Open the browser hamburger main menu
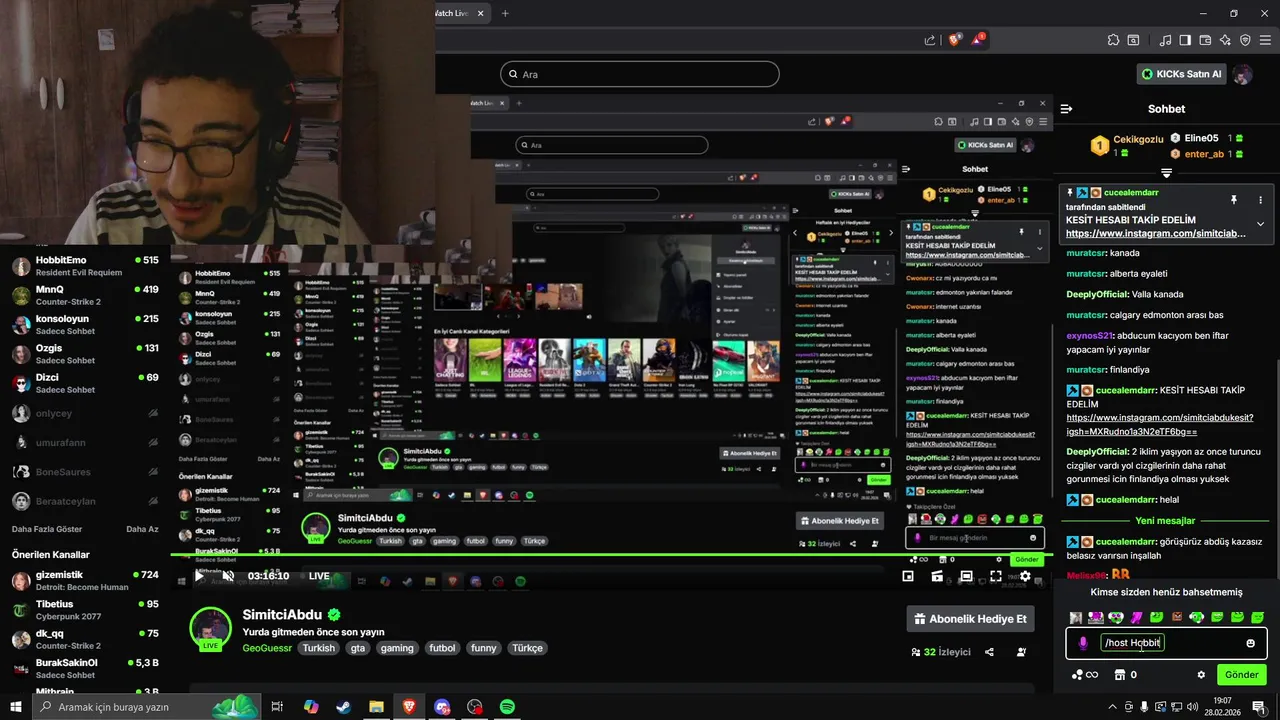The image size is (1280, 720). click(x=1265, y=40)
